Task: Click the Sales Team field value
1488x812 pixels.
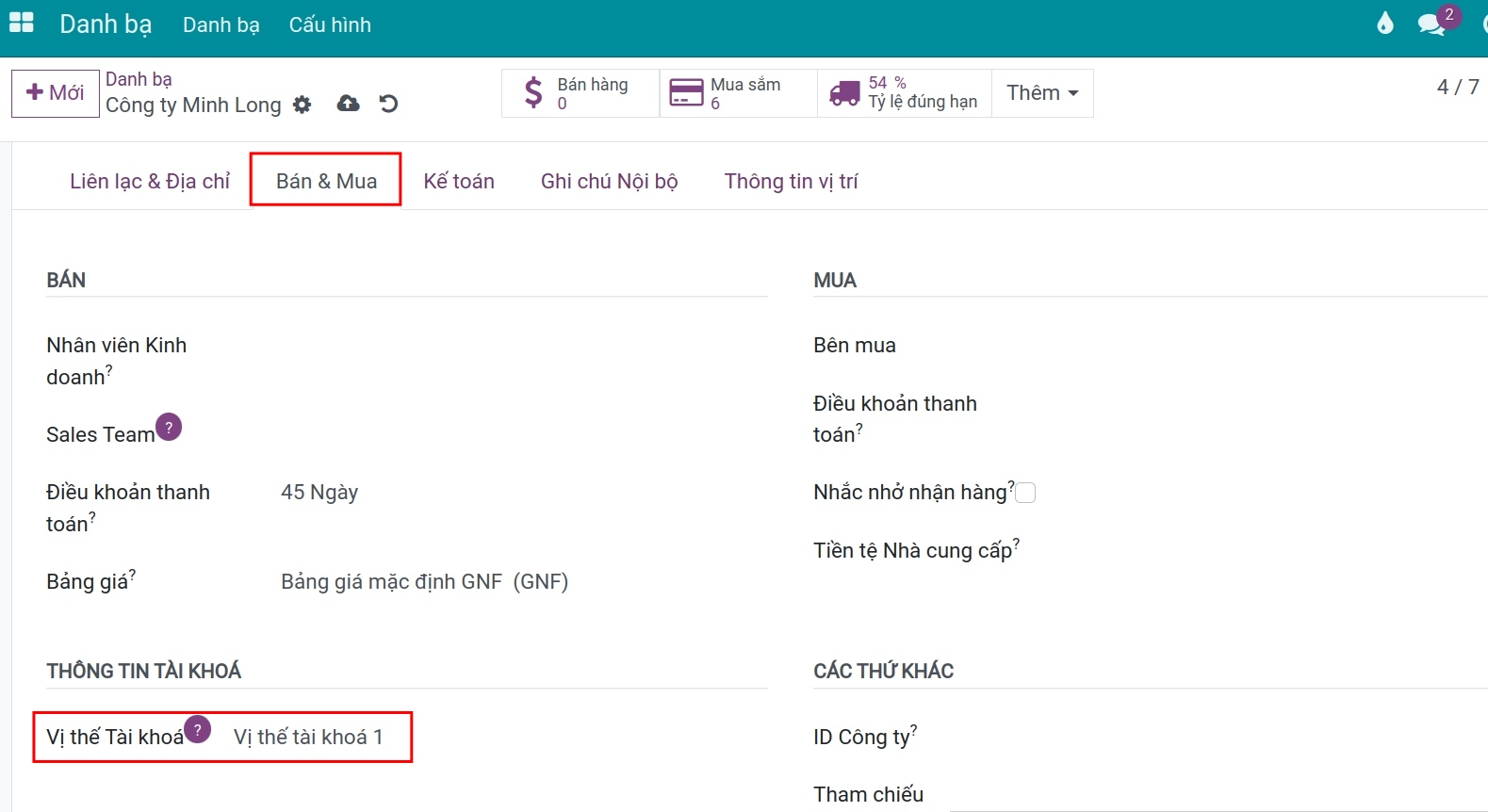Action: (x=524, y=434)
